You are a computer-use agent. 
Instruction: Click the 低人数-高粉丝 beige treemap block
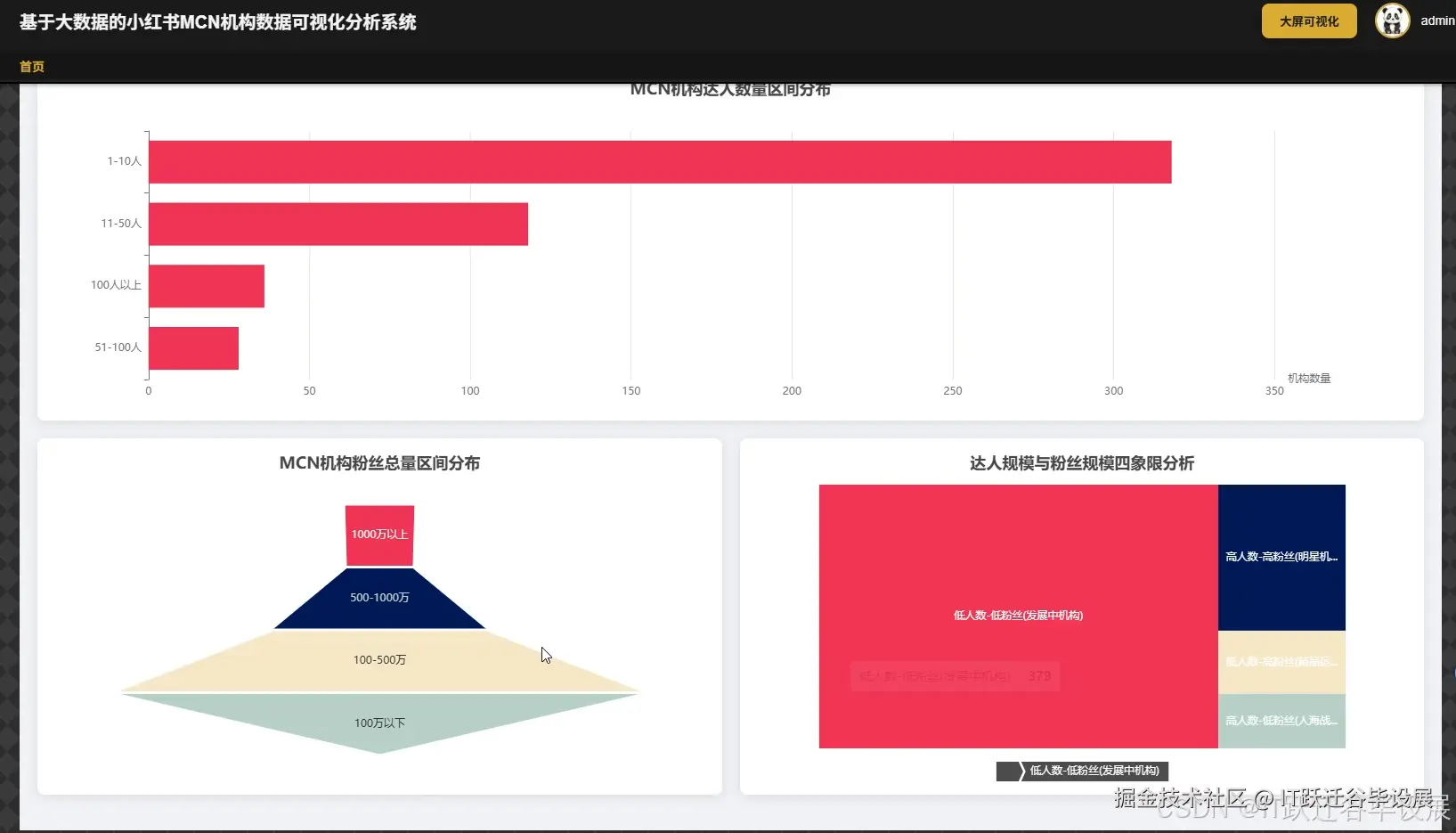1281,662
